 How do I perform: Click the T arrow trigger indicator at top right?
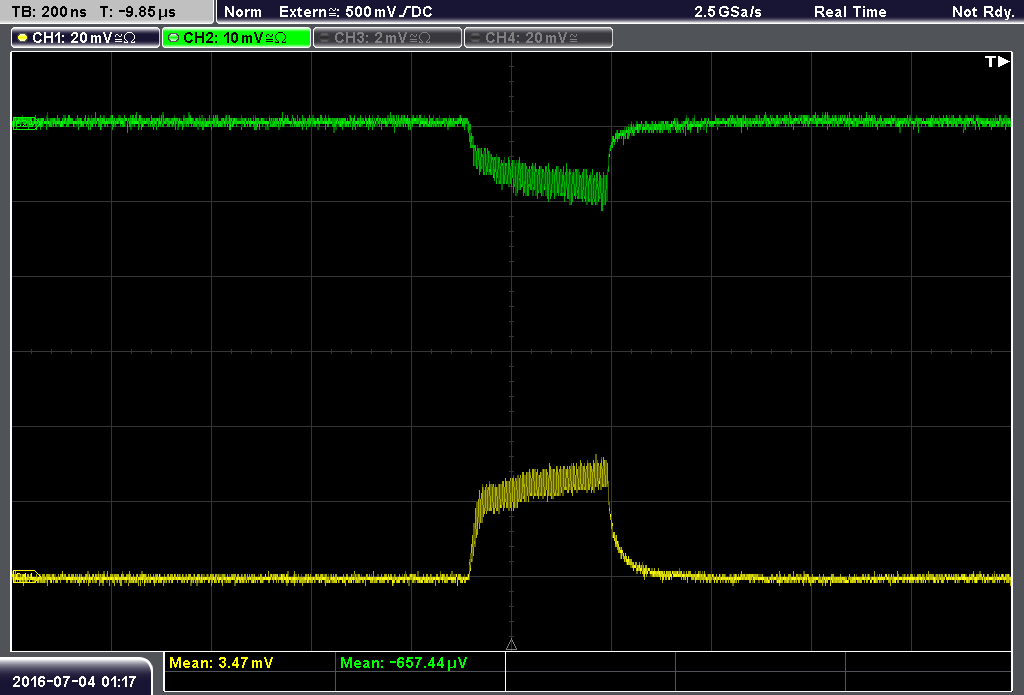pyautogui.click(x=997, y=61)
